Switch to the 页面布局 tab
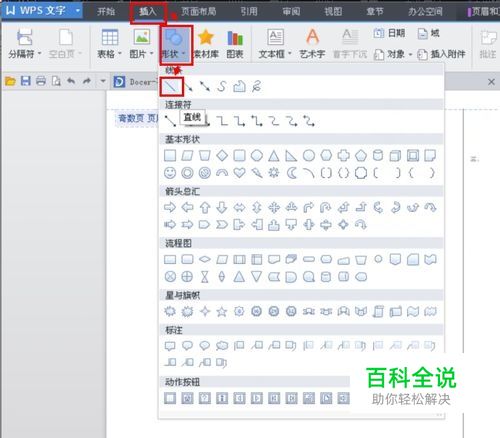The height and width of the screenshot is (438, 500). (x=199, y=11)
